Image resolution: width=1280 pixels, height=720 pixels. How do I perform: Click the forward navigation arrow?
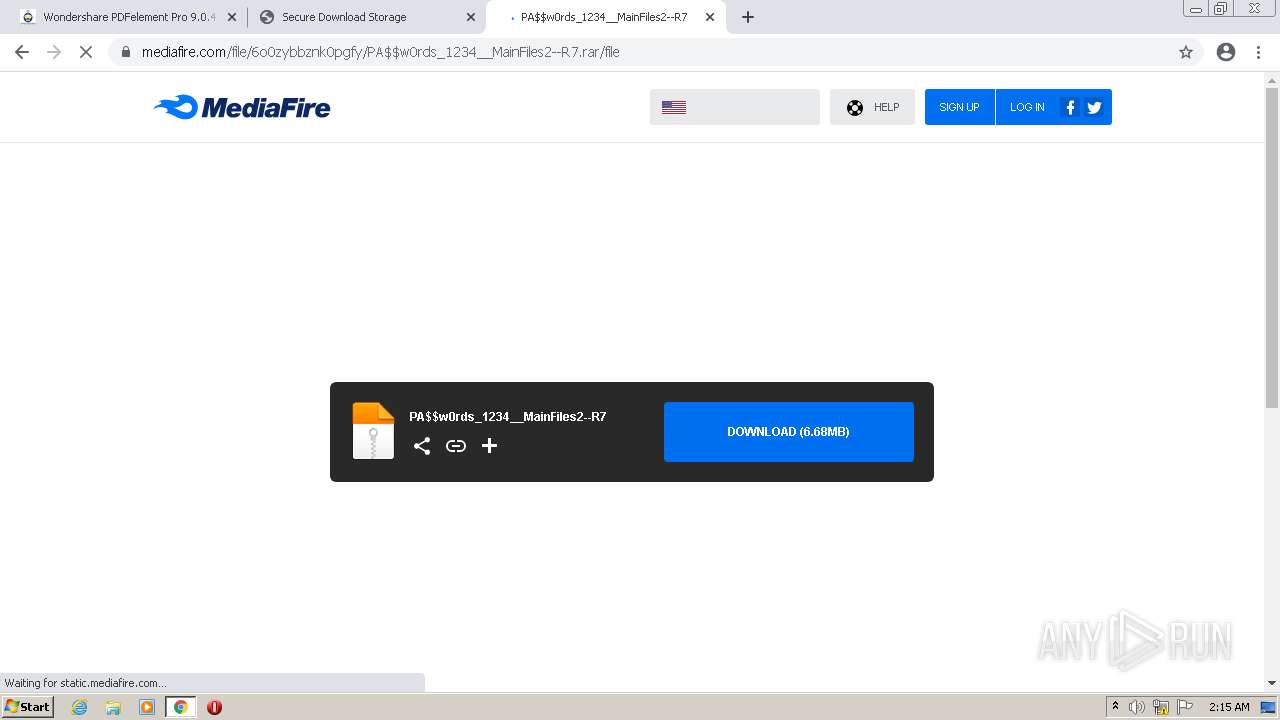[54, 52]
